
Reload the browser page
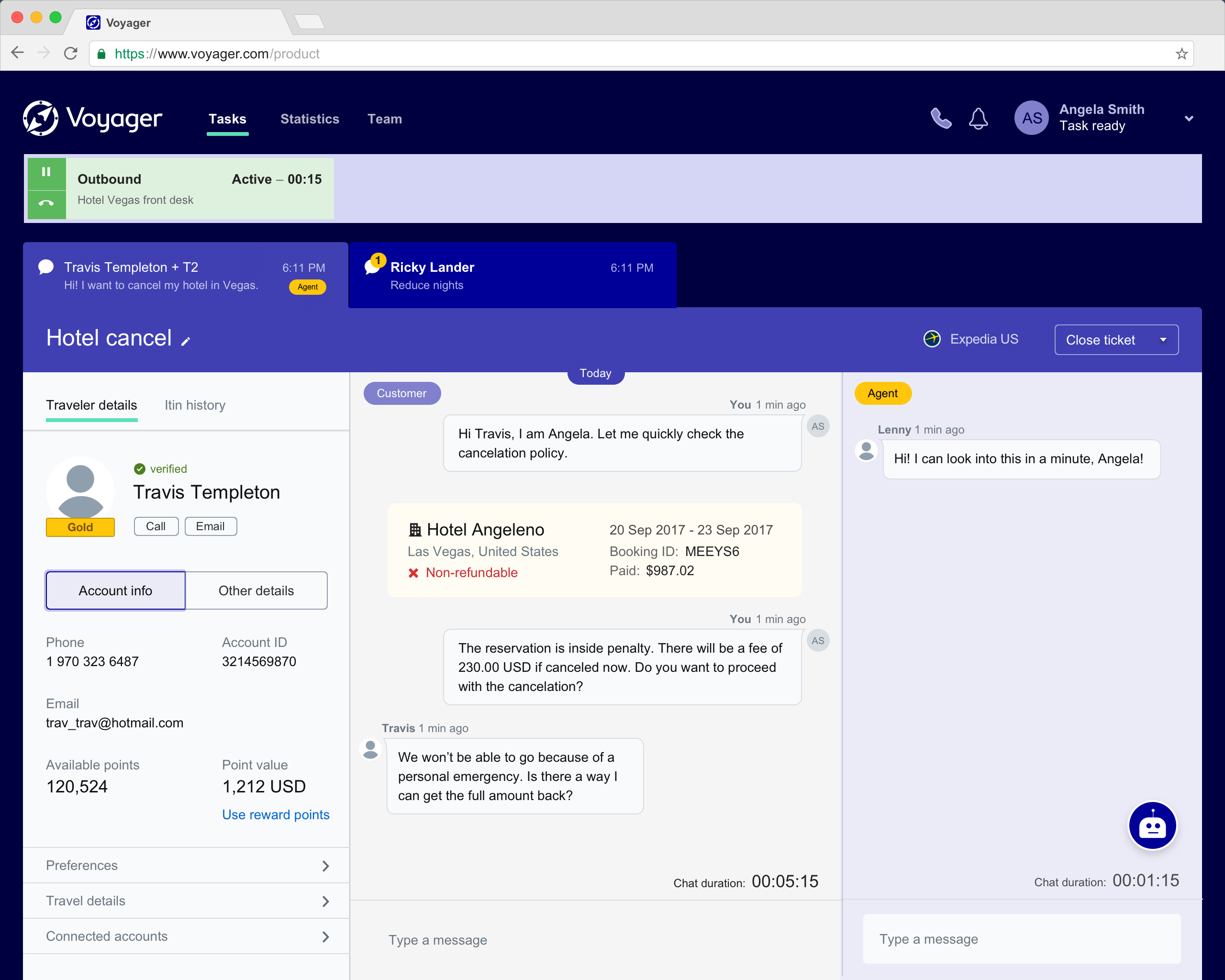[71, 54]
